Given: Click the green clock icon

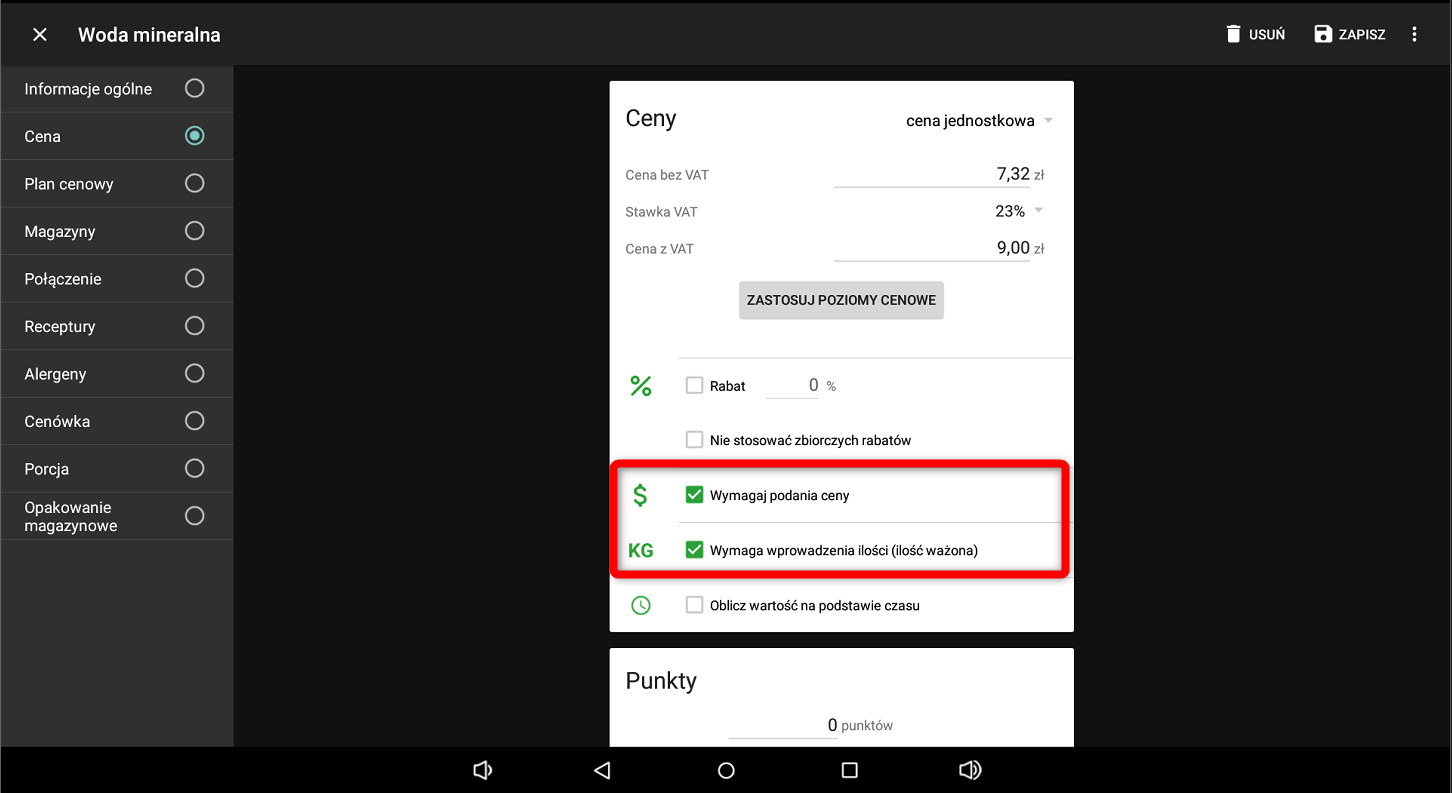Looking at the screenshot, I should 641,605.
